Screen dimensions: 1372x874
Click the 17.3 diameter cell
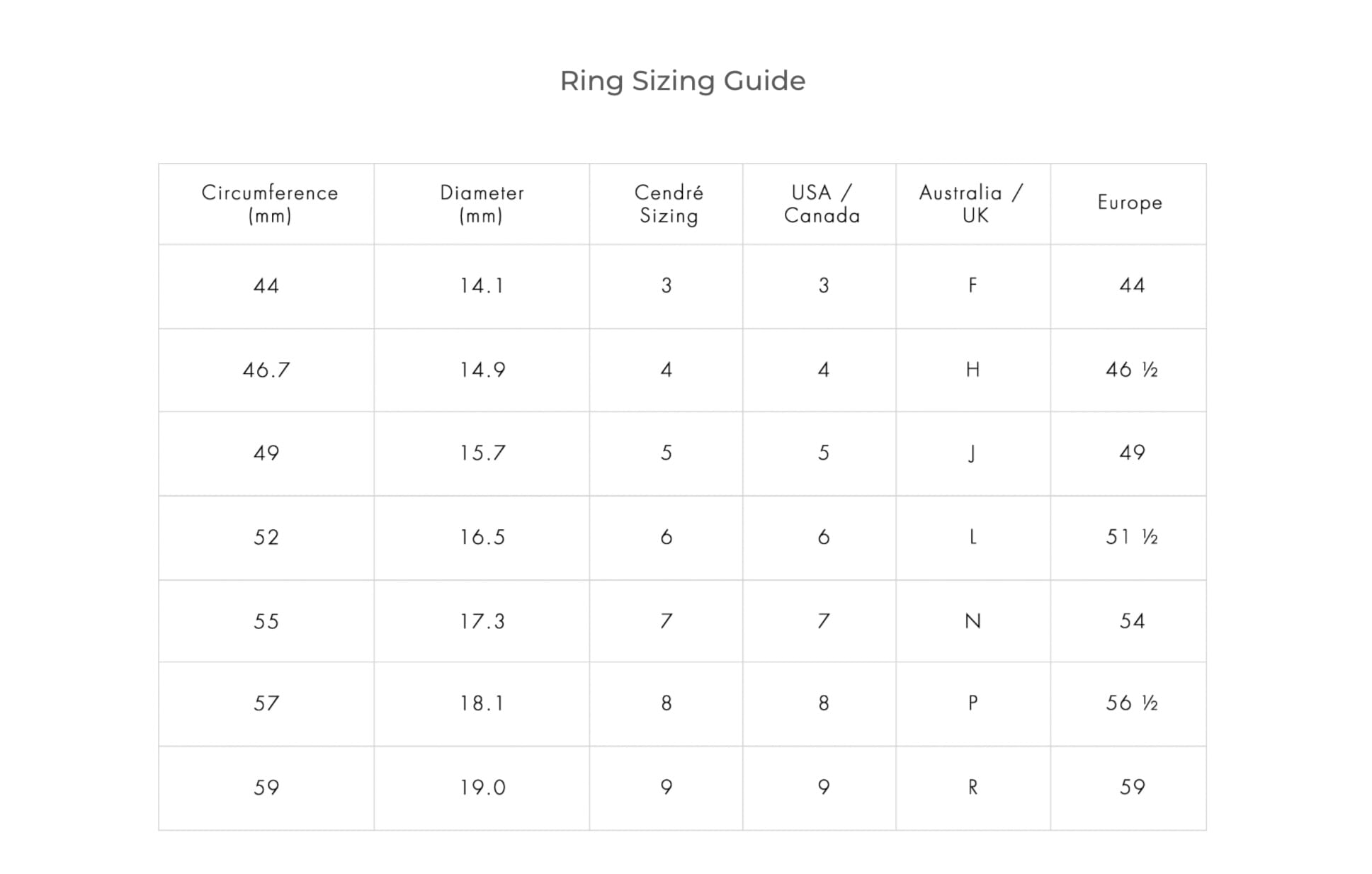click(x=482, y=622)
